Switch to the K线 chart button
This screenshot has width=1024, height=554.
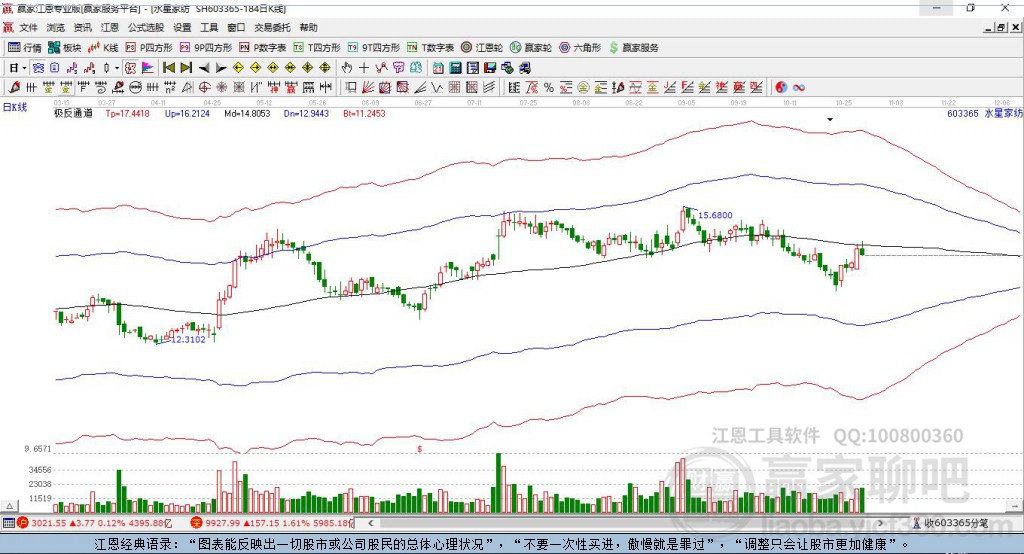(x=103, y=48)
